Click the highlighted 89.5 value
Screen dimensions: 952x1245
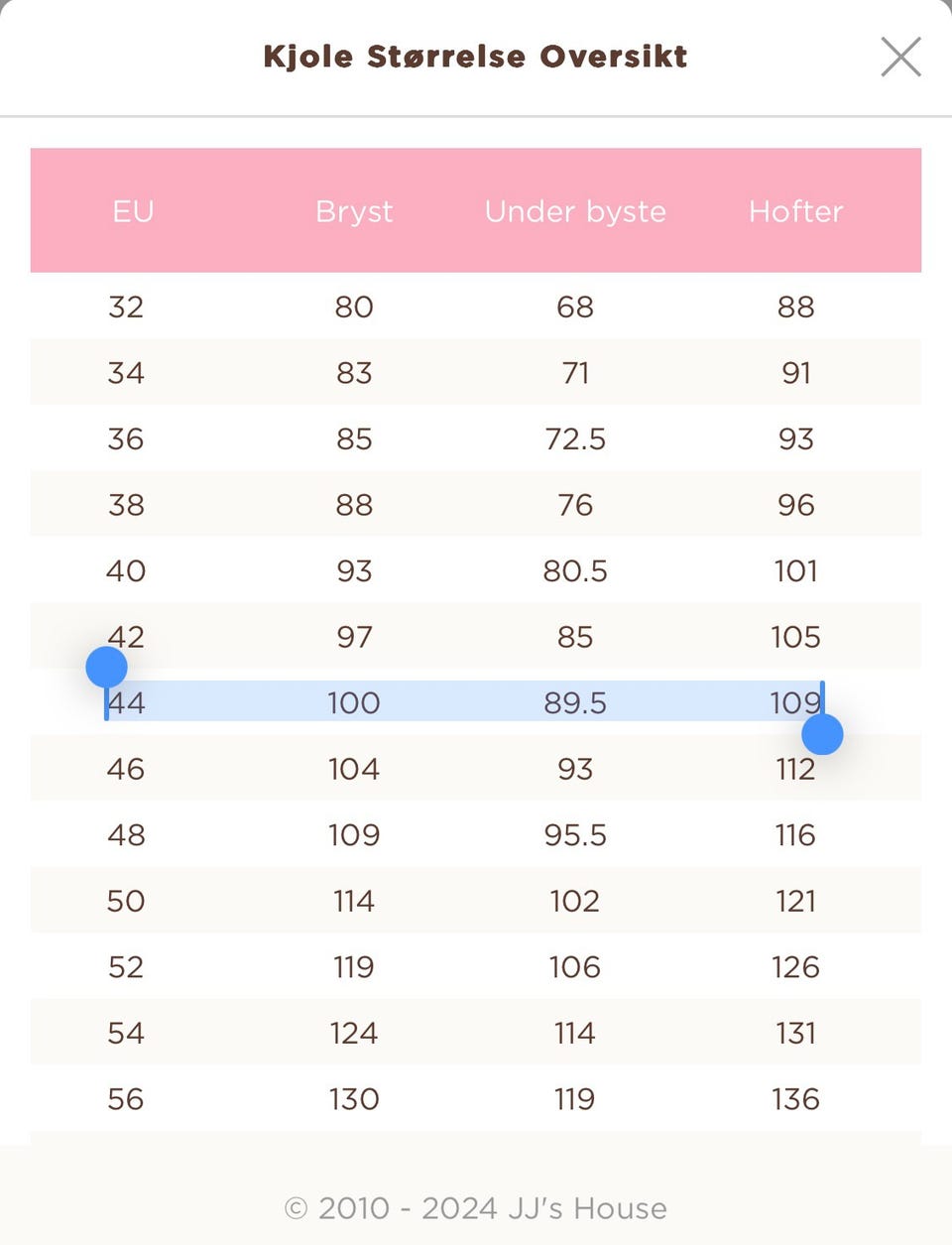pyautogui.click(x=575, y=703)
